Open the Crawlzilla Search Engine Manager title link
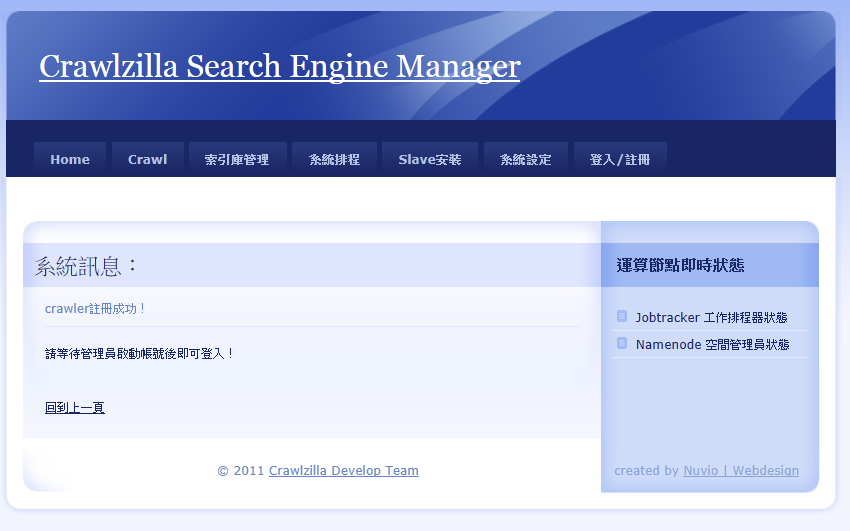Image resolution: width=850 pixels, height=531 pixels. (x=280, y=67)
